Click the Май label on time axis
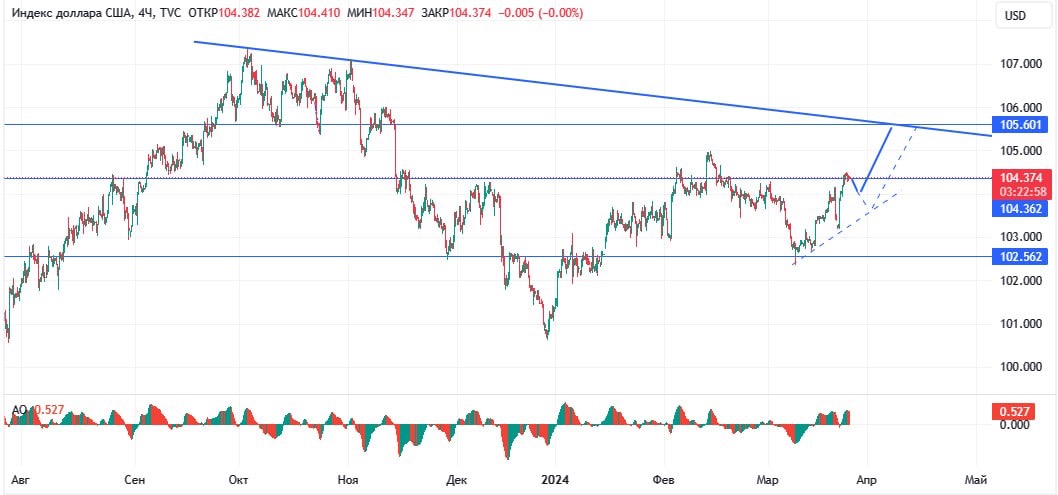This screenshot has width=1058, height=495. (976, 480)
